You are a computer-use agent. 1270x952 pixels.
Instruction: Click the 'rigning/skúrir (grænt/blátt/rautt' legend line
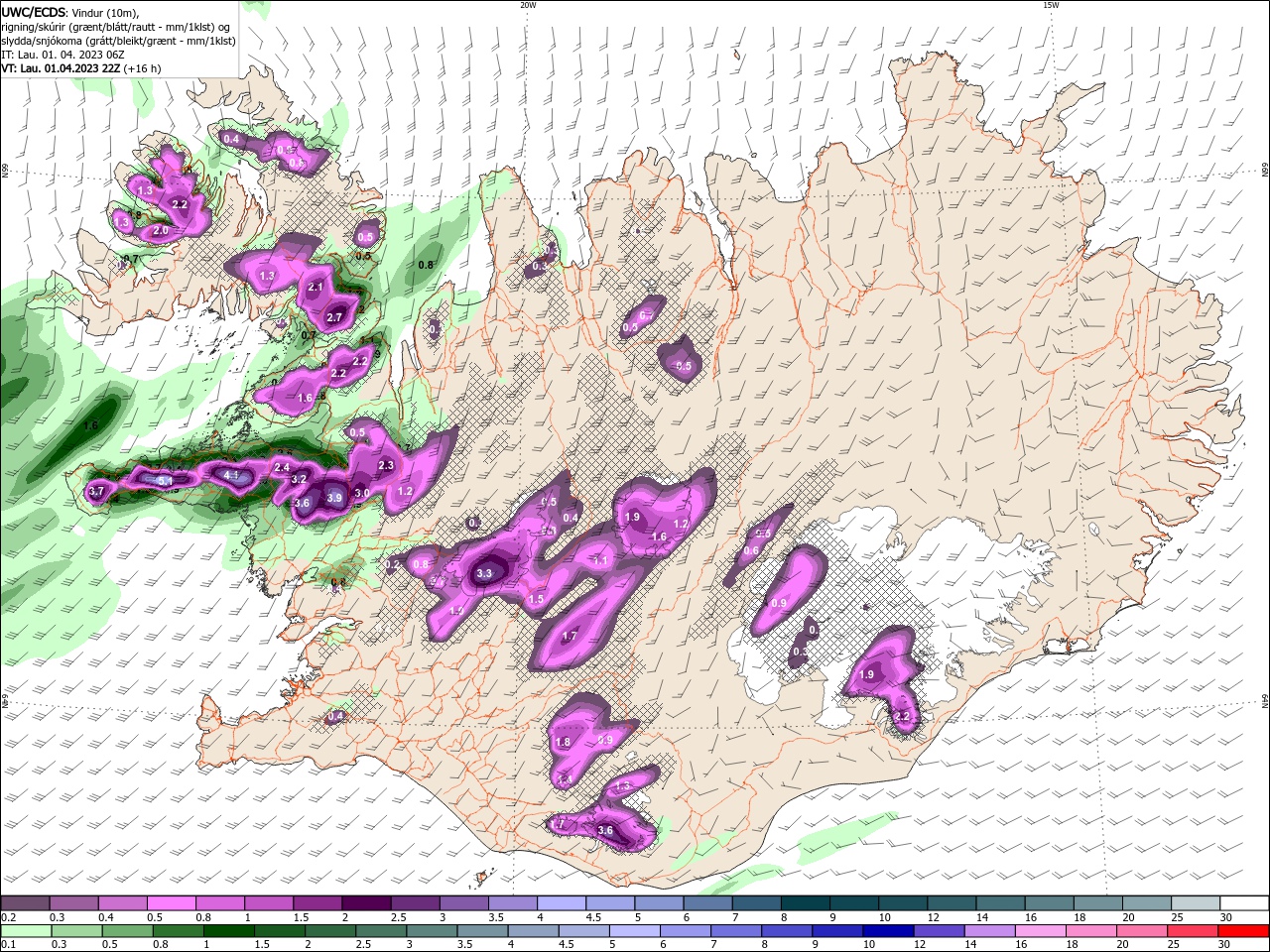[x=116, y=27]
